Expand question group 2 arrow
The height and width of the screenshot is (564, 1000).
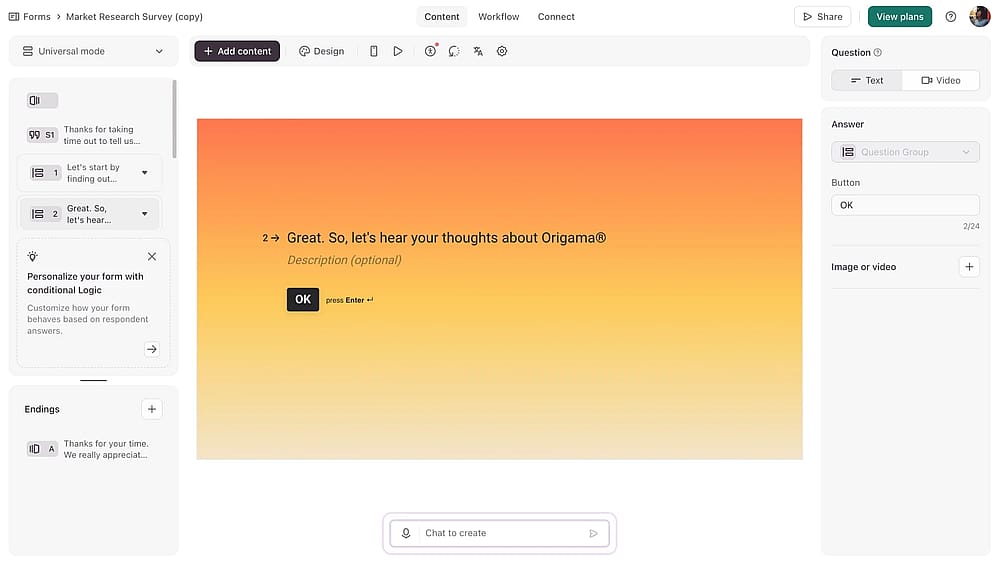point(145,214)
